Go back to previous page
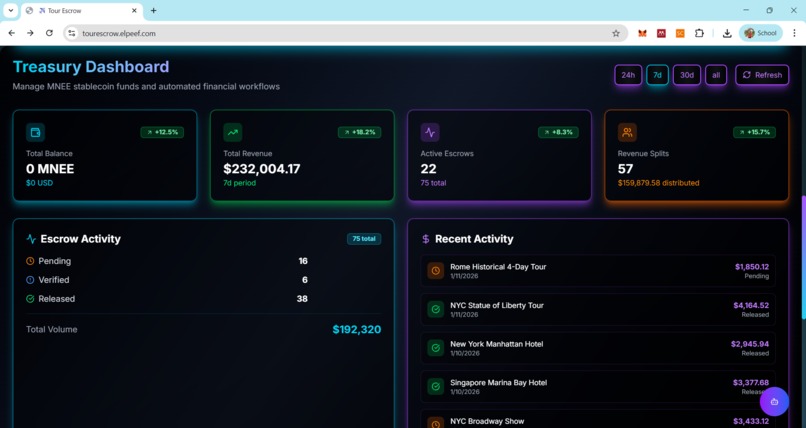The height and width of the screenshot is (428, 806). pyautogui.click(x=12, y=33)
